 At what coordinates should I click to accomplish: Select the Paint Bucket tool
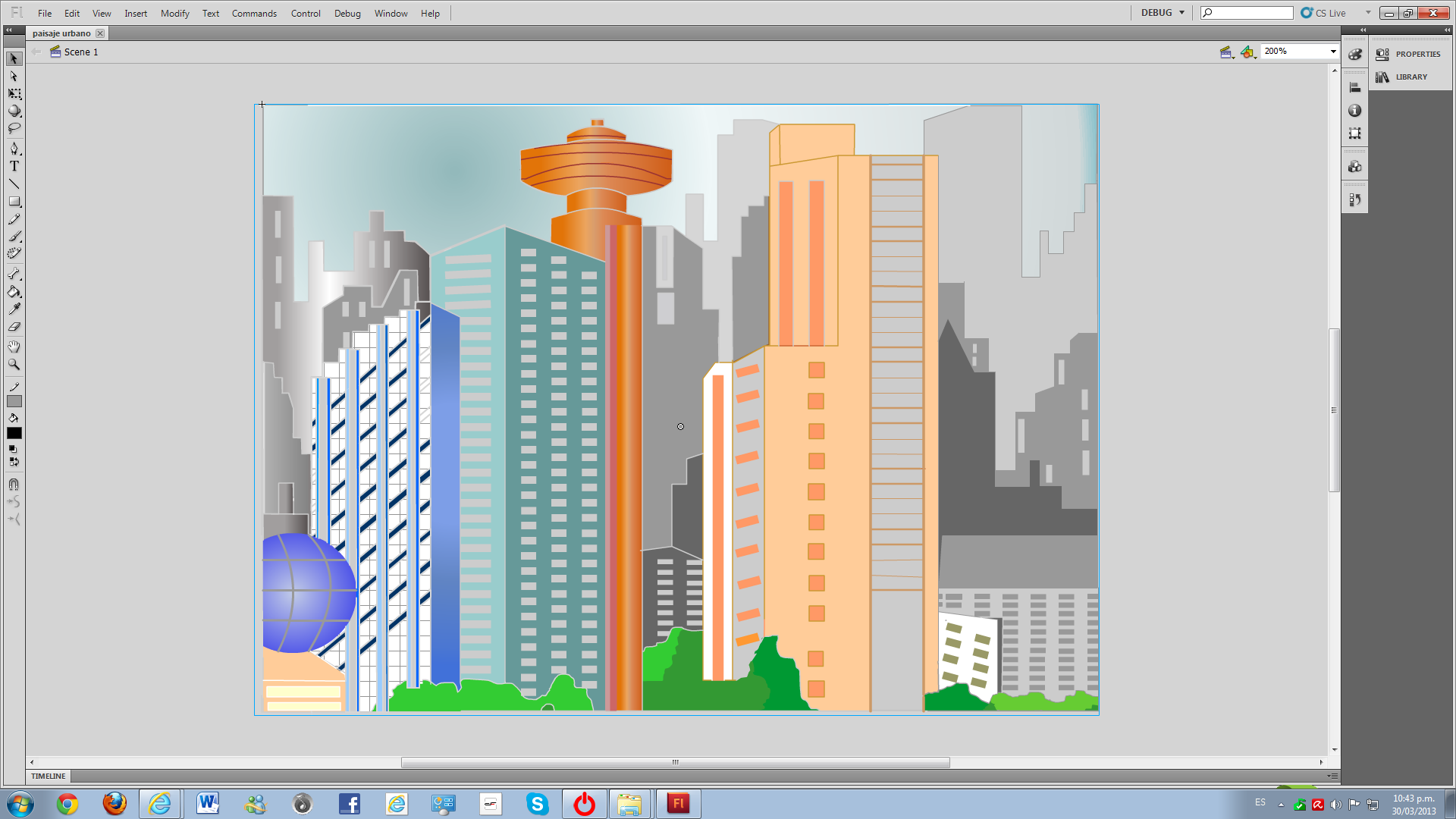coord(14,291)
